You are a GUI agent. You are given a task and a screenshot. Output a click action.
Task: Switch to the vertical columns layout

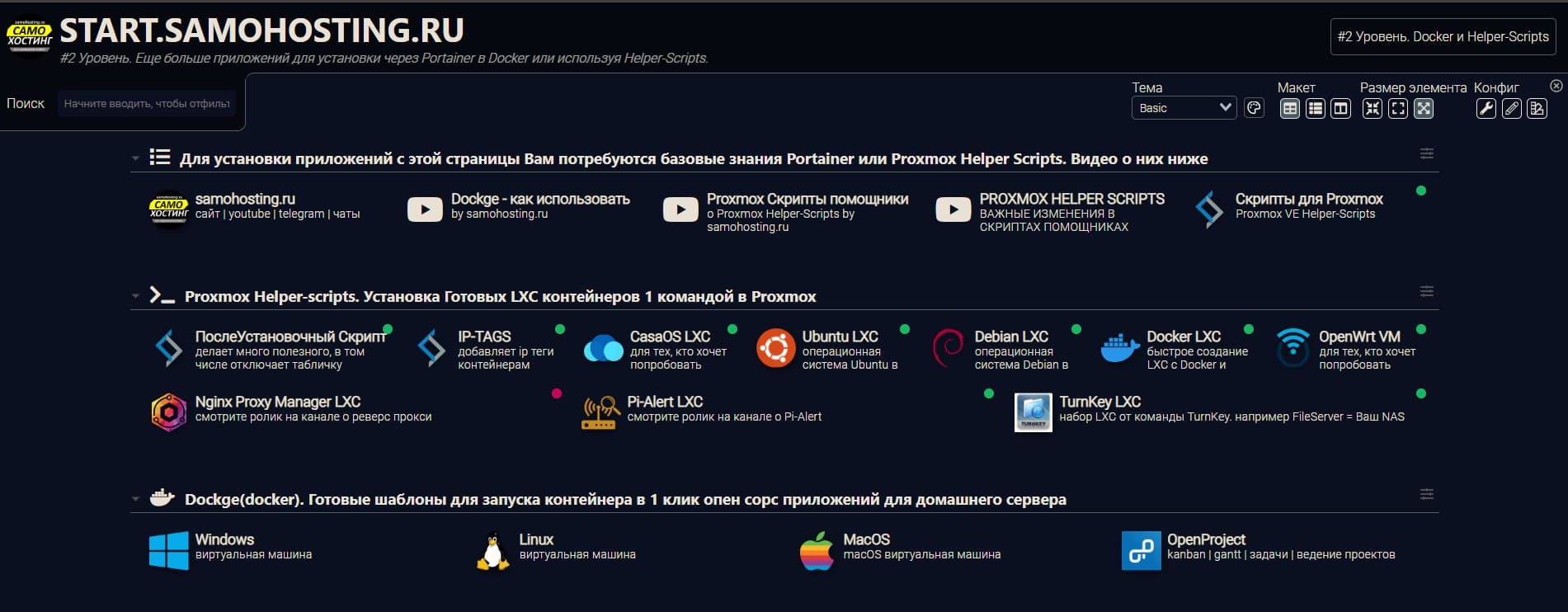click(1341, 108)
